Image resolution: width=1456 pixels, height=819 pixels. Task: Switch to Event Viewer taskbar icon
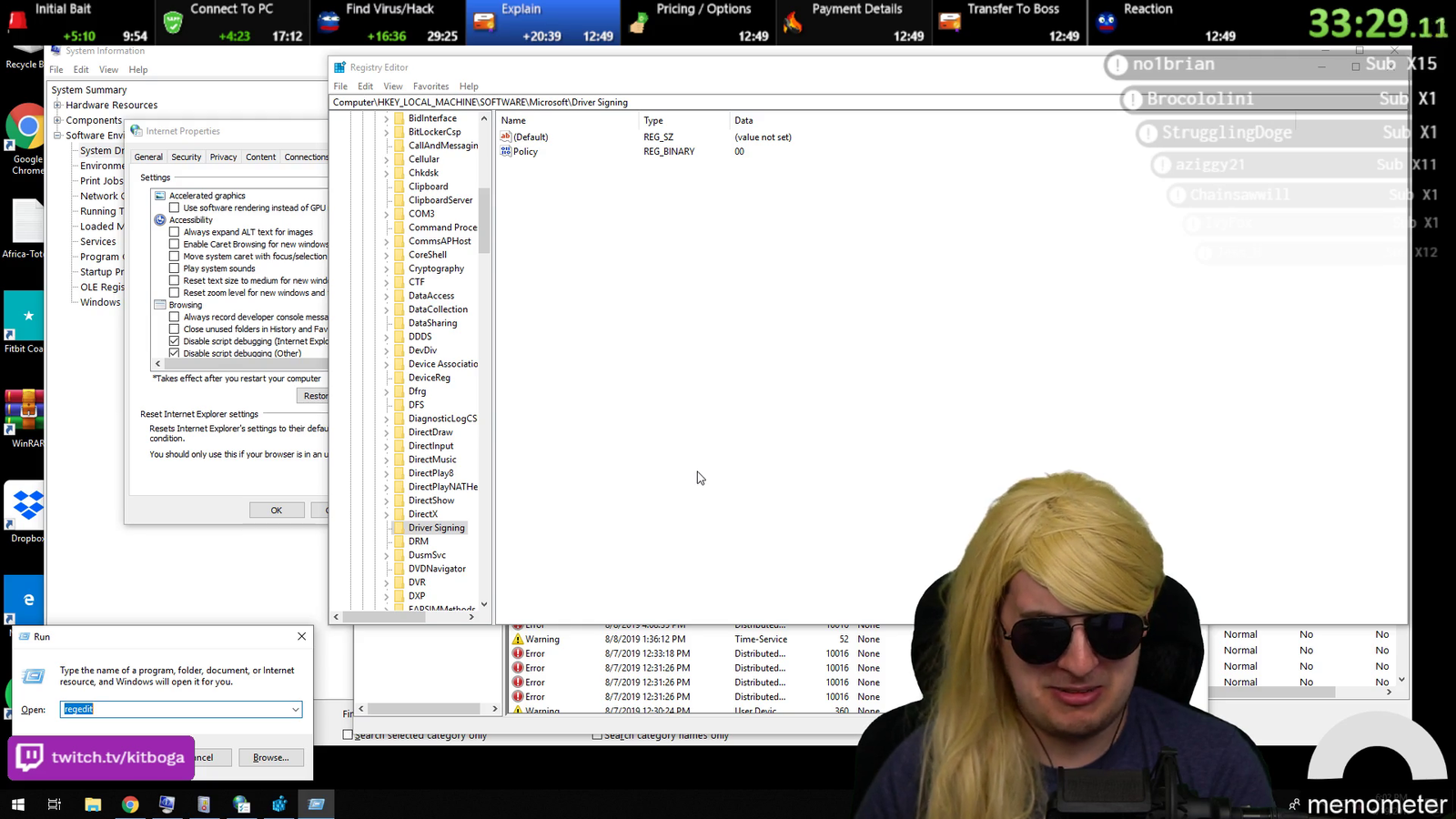tap(204, 804)
